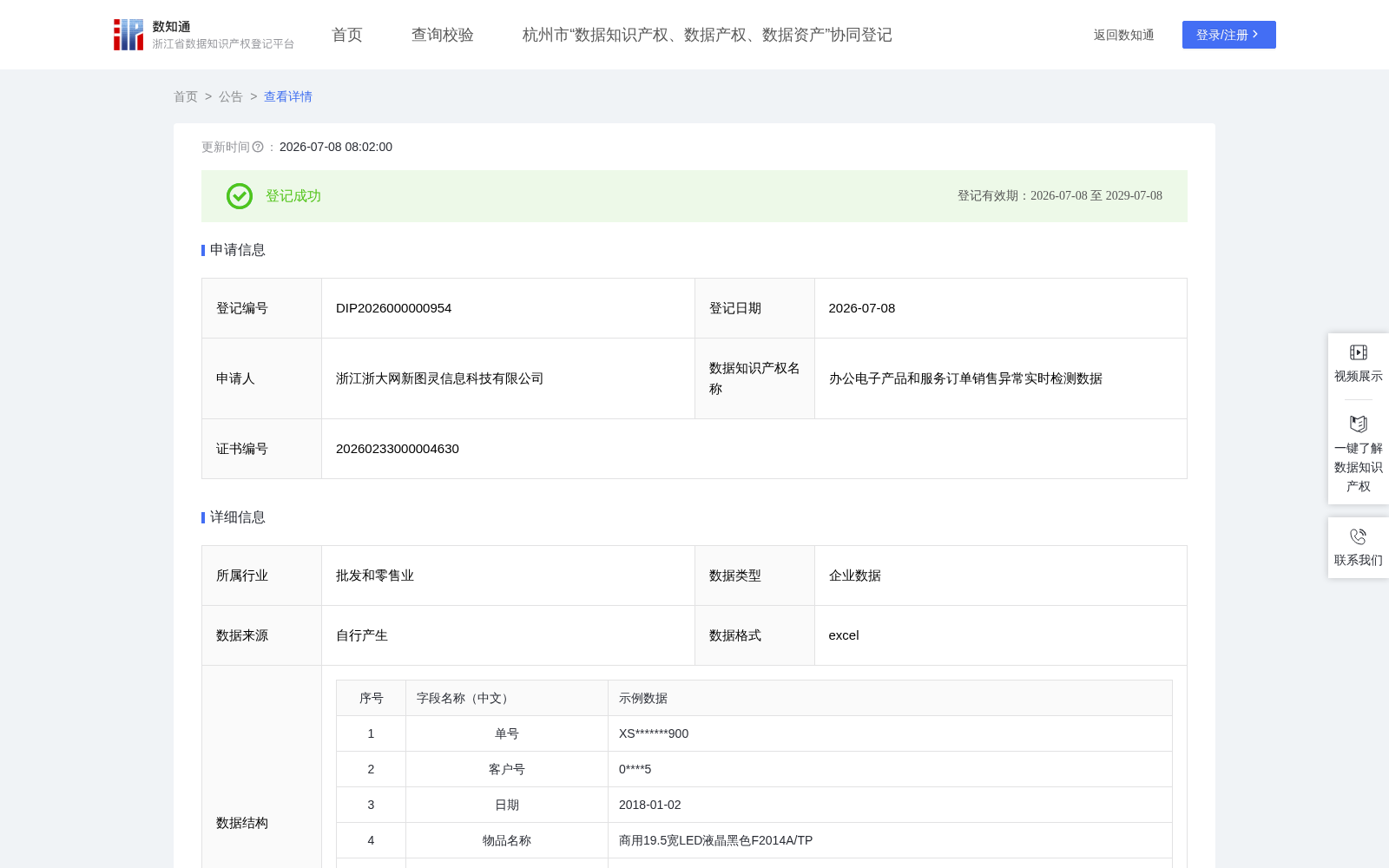Click the 日期 field name cell
Image resolution: width=1389 pixels, height=868 pixels.
pyautogui.click(x=507, y=805)
